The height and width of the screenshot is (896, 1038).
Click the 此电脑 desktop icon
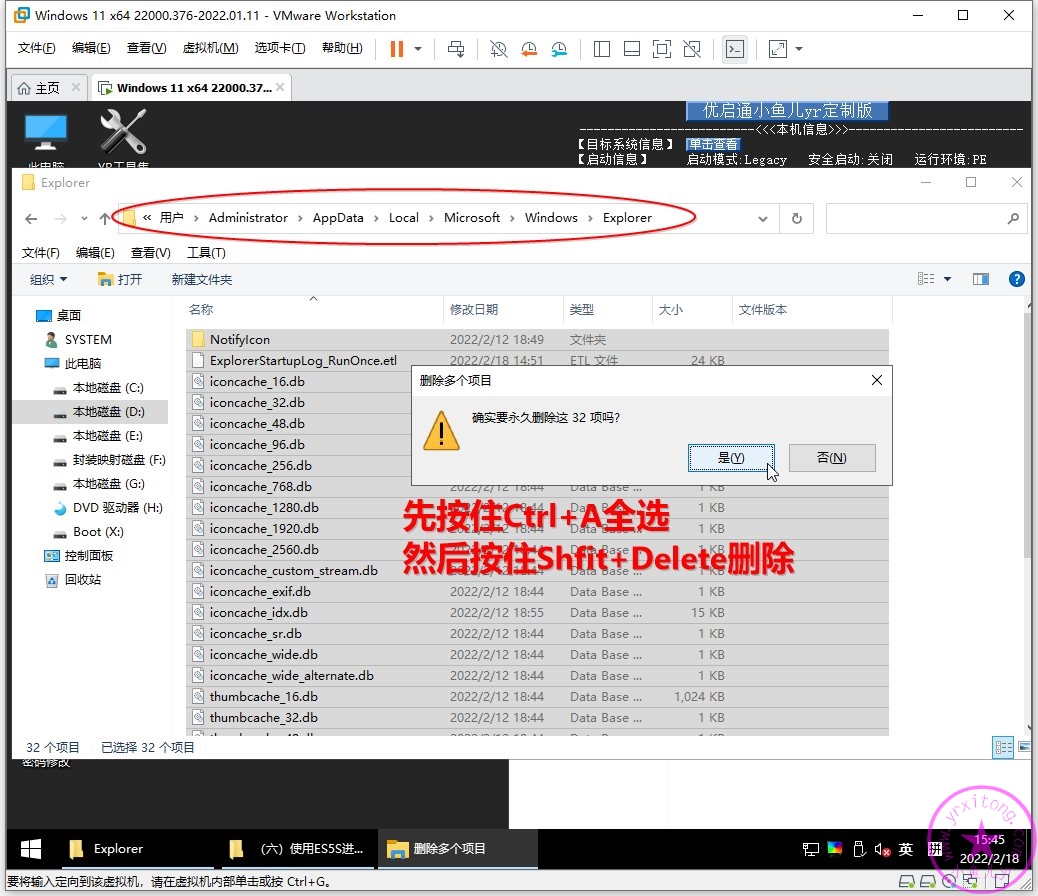(46, 140)
